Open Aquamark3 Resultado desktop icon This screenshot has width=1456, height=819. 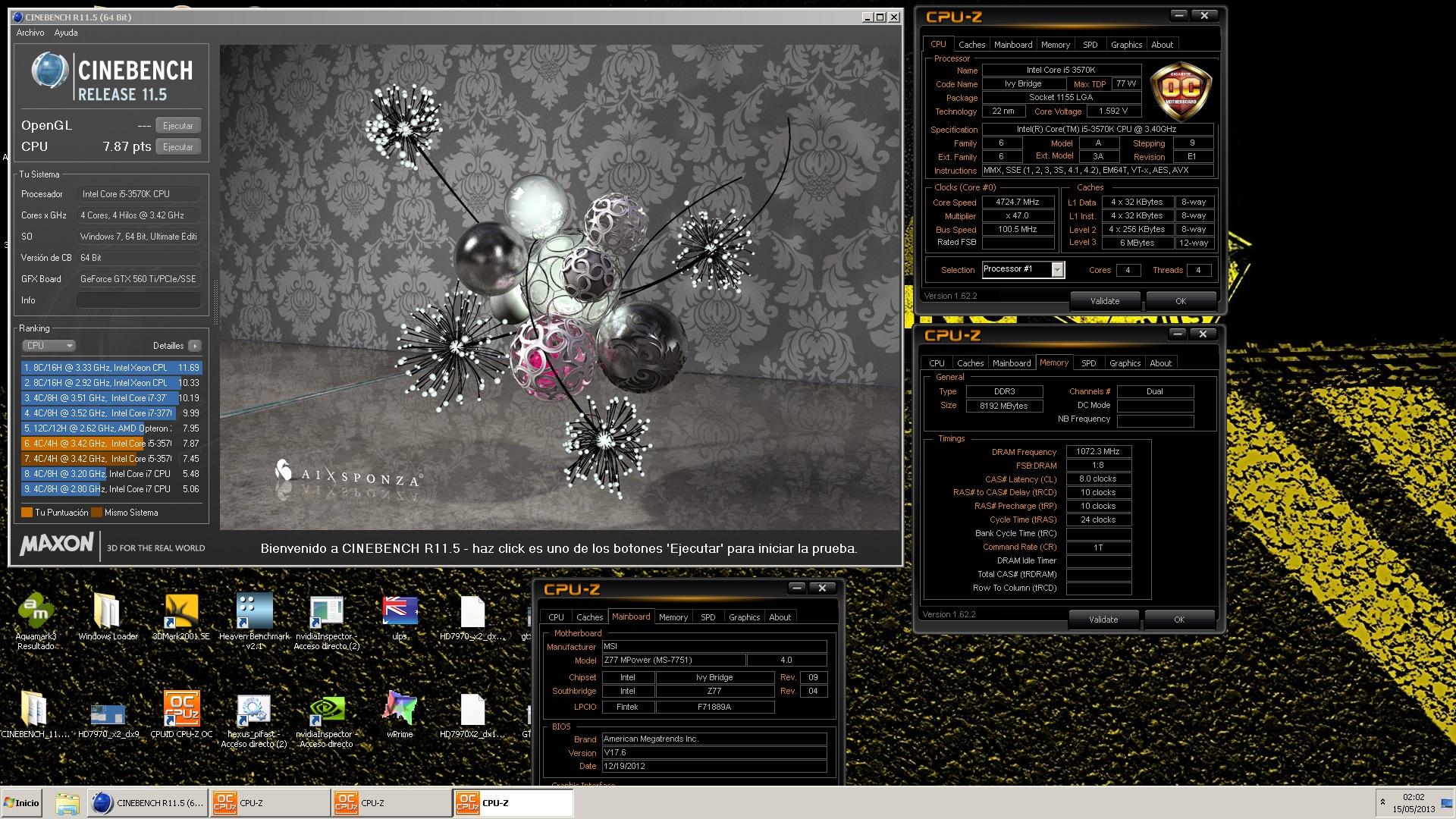tap(36, 620)
